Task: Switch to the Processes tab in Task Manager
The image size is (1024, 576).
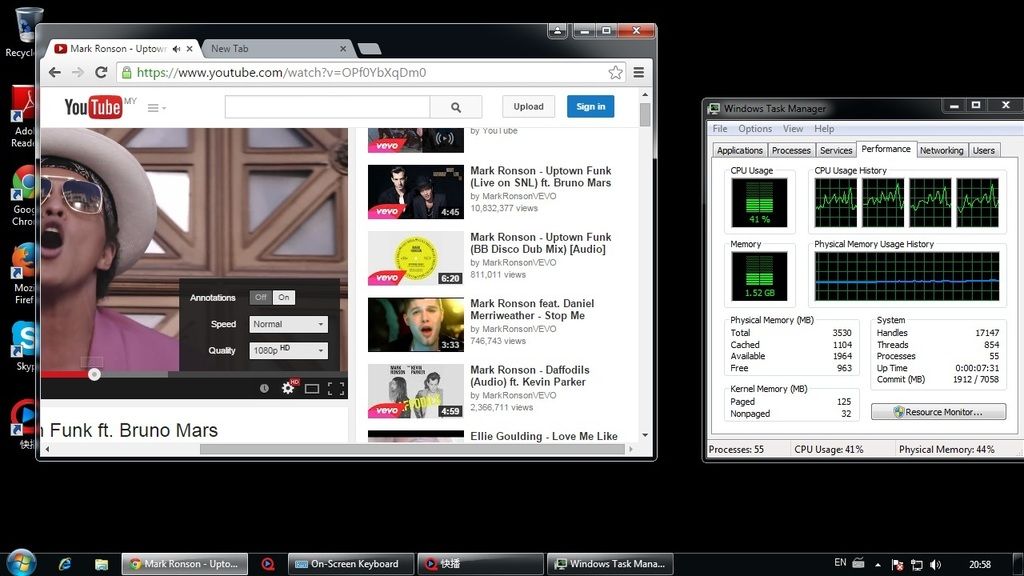Action: pos(791,150)
